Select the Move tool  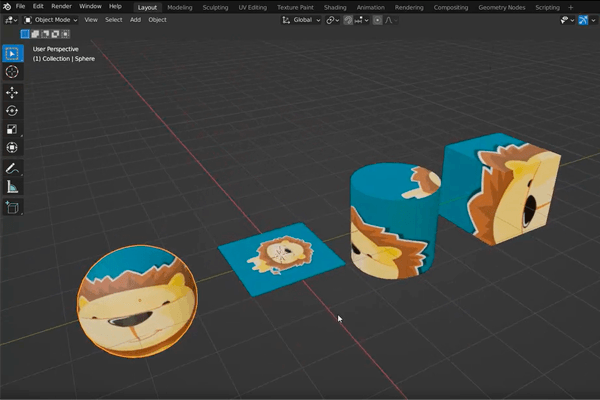click(12, 93)
